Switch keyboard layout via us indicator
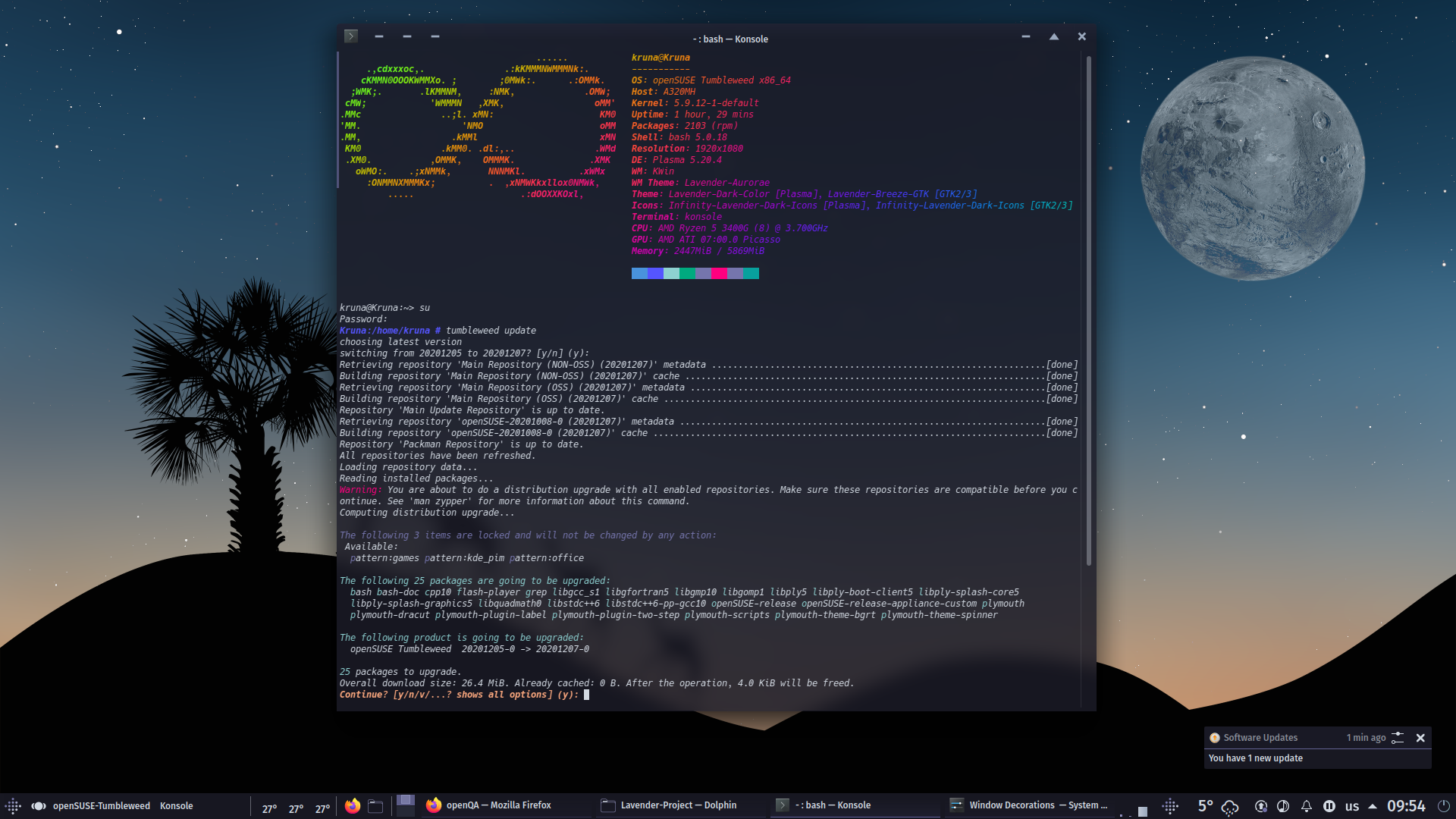 coord(1352,806)
